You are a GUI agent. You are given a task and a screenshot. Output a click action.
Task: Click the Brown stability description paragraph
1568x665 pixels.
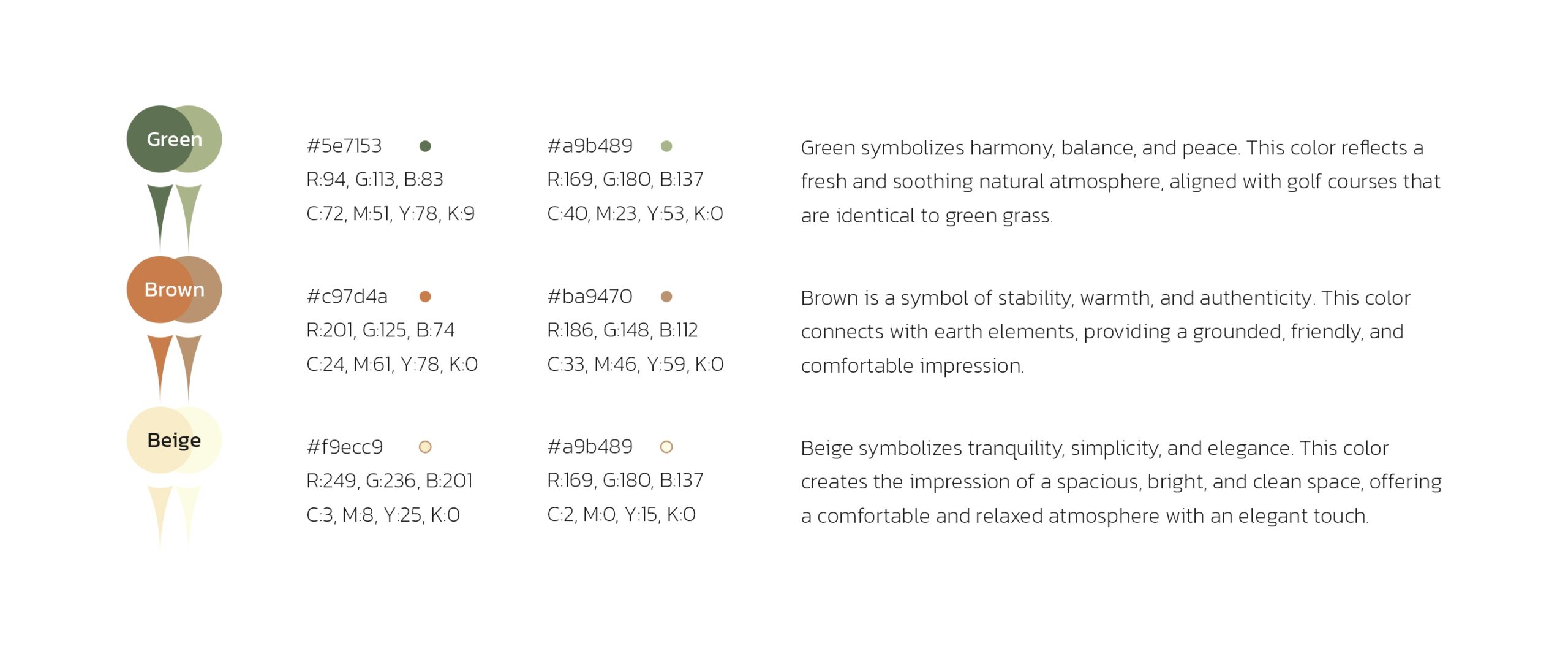pos(1106,332)
